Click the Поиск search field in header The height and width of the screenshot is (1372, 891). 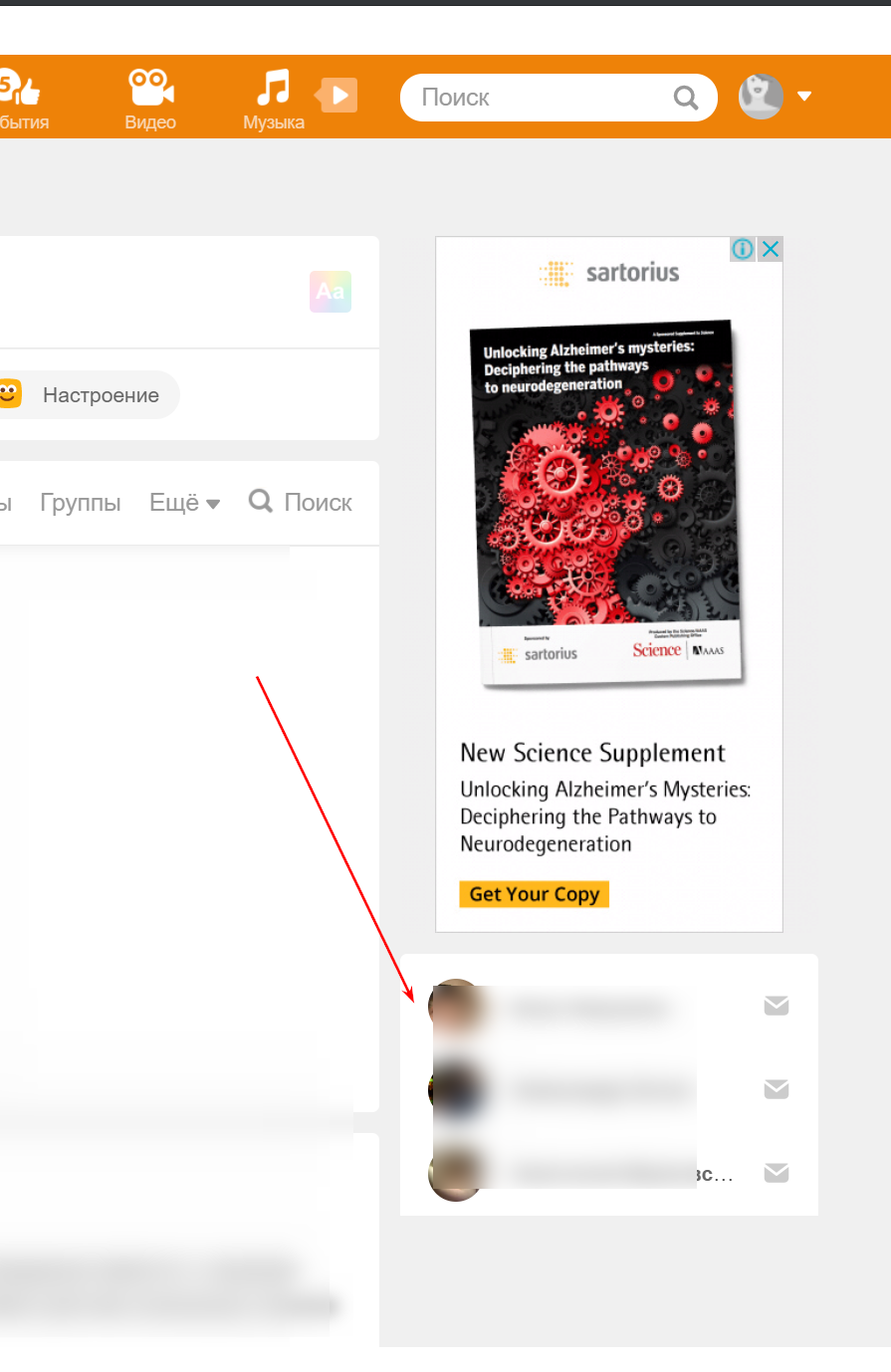(x=558, y=98)
